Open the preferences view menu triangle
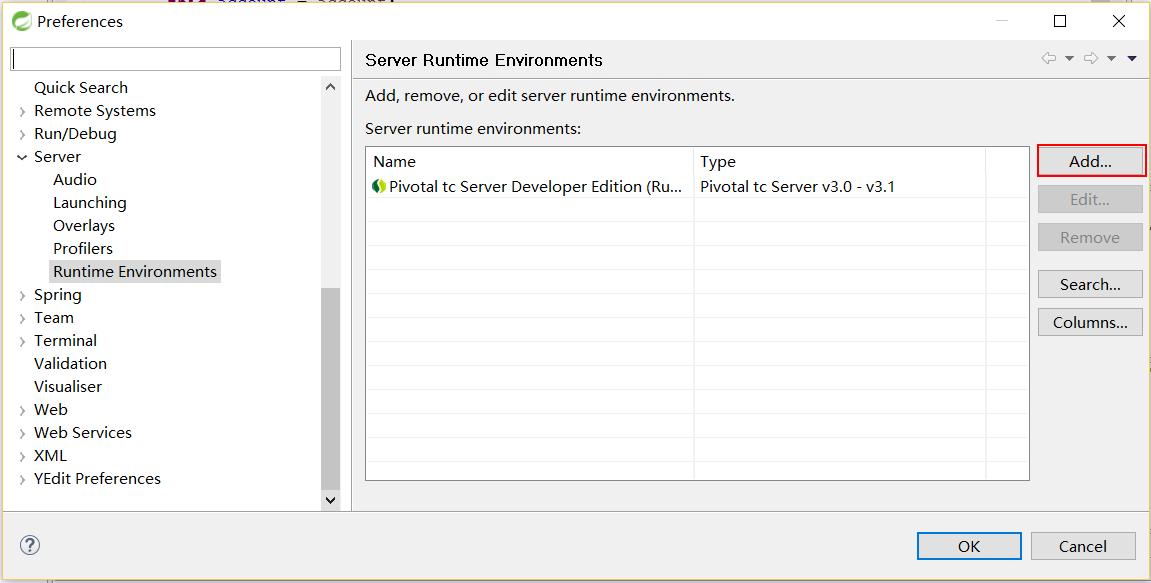The image size is (1151, 583). 1132,59
